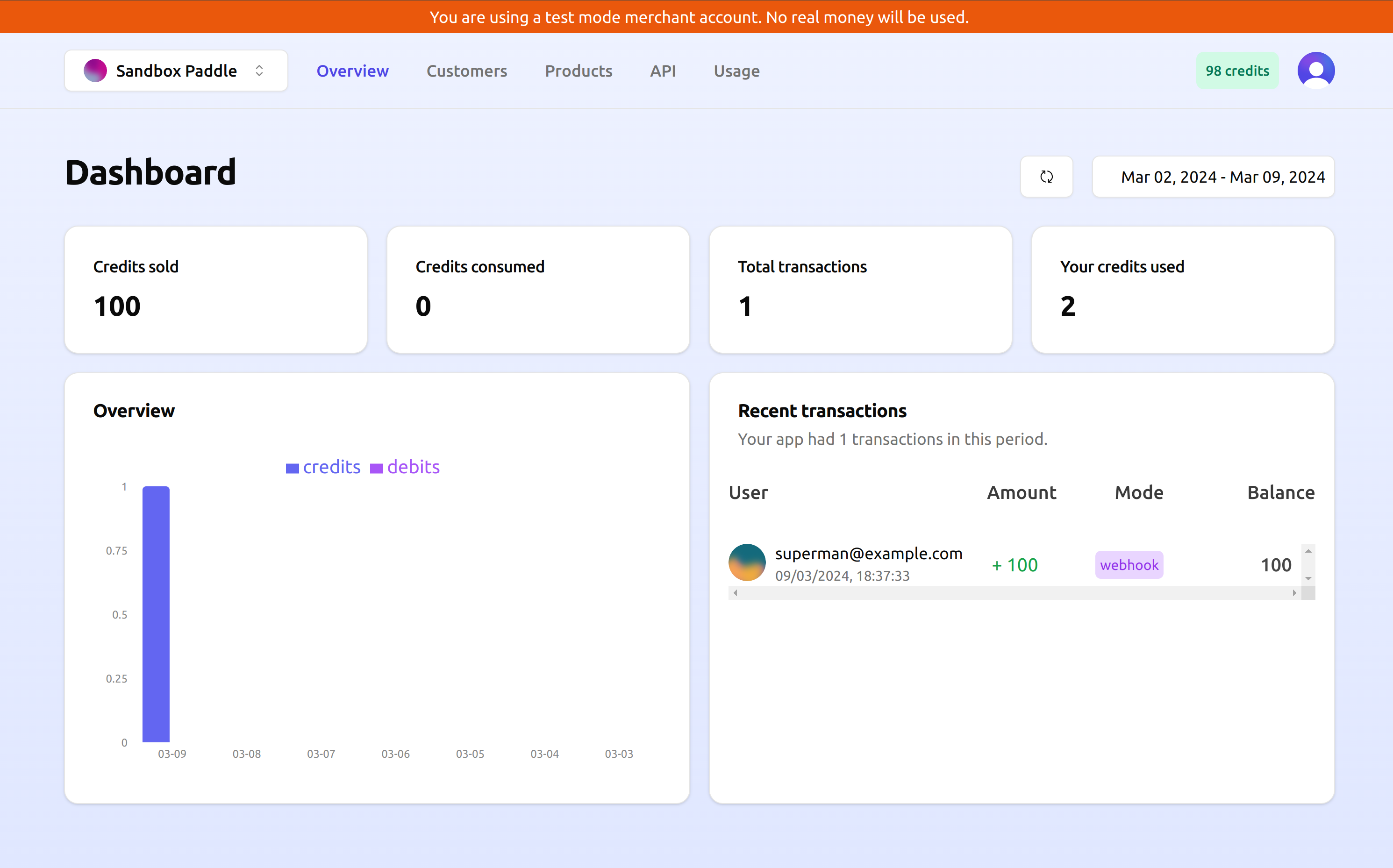Click the horizontal scrollbar track of transactions
This screenshot has height=868, width=1393.
[x=1014, y=593]
